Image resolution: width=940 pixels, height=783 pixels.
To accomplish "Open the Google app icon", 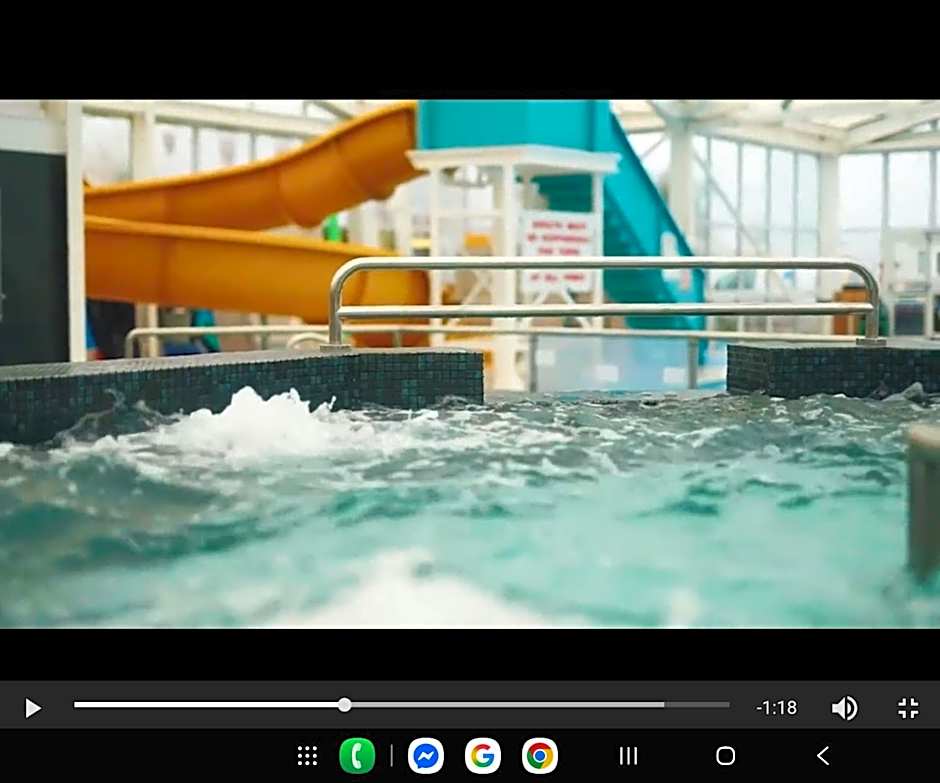I will [483, 756].
